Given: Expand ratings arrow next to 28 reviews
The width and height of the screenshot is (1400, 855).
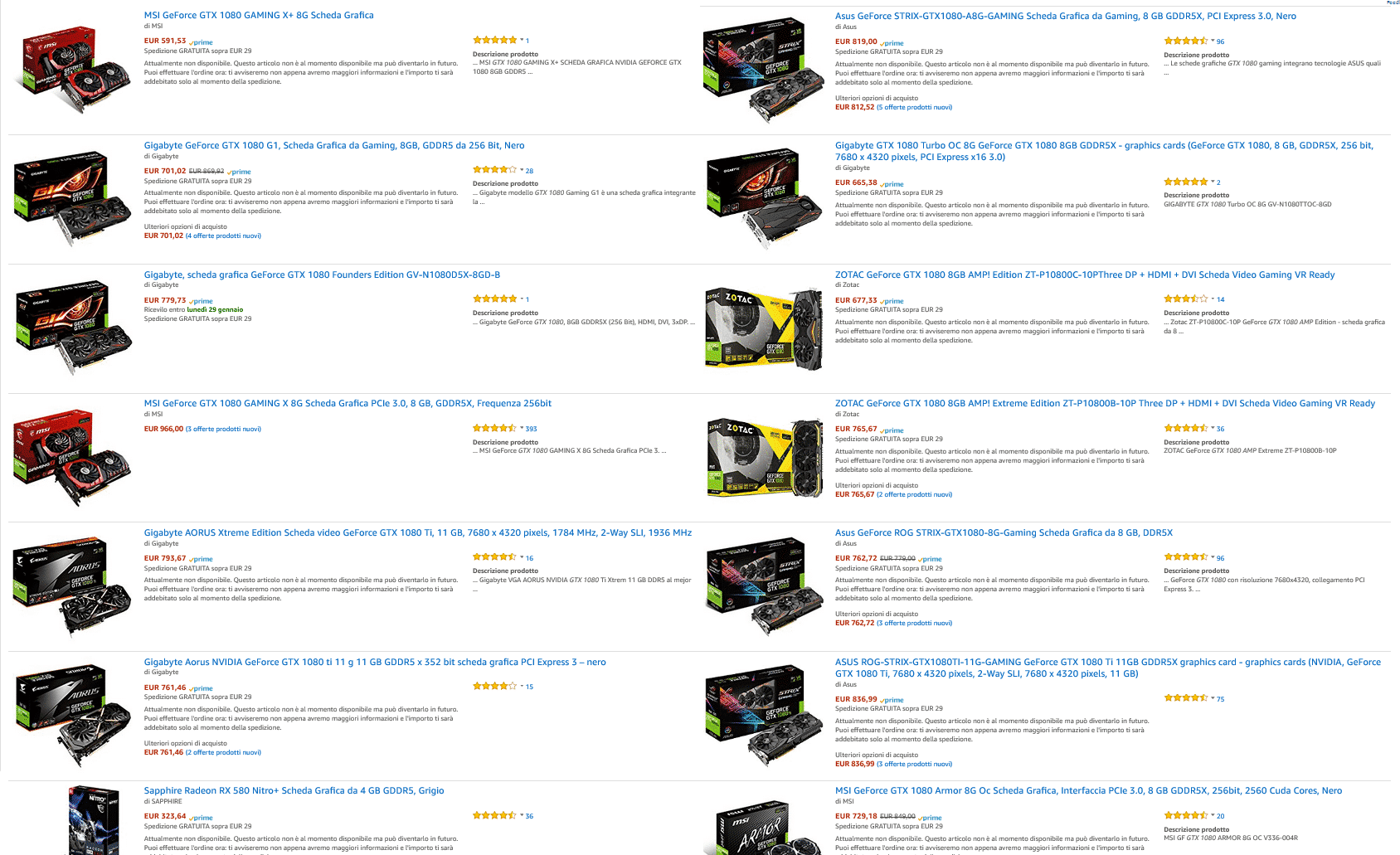Looking at the screenshot, I should pyautogui.click(x=522, y=170).
